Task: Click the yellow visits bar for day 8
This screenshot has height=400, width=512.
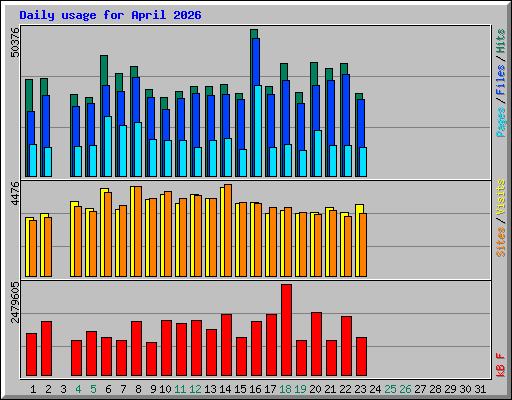Action: coord(132,231)
